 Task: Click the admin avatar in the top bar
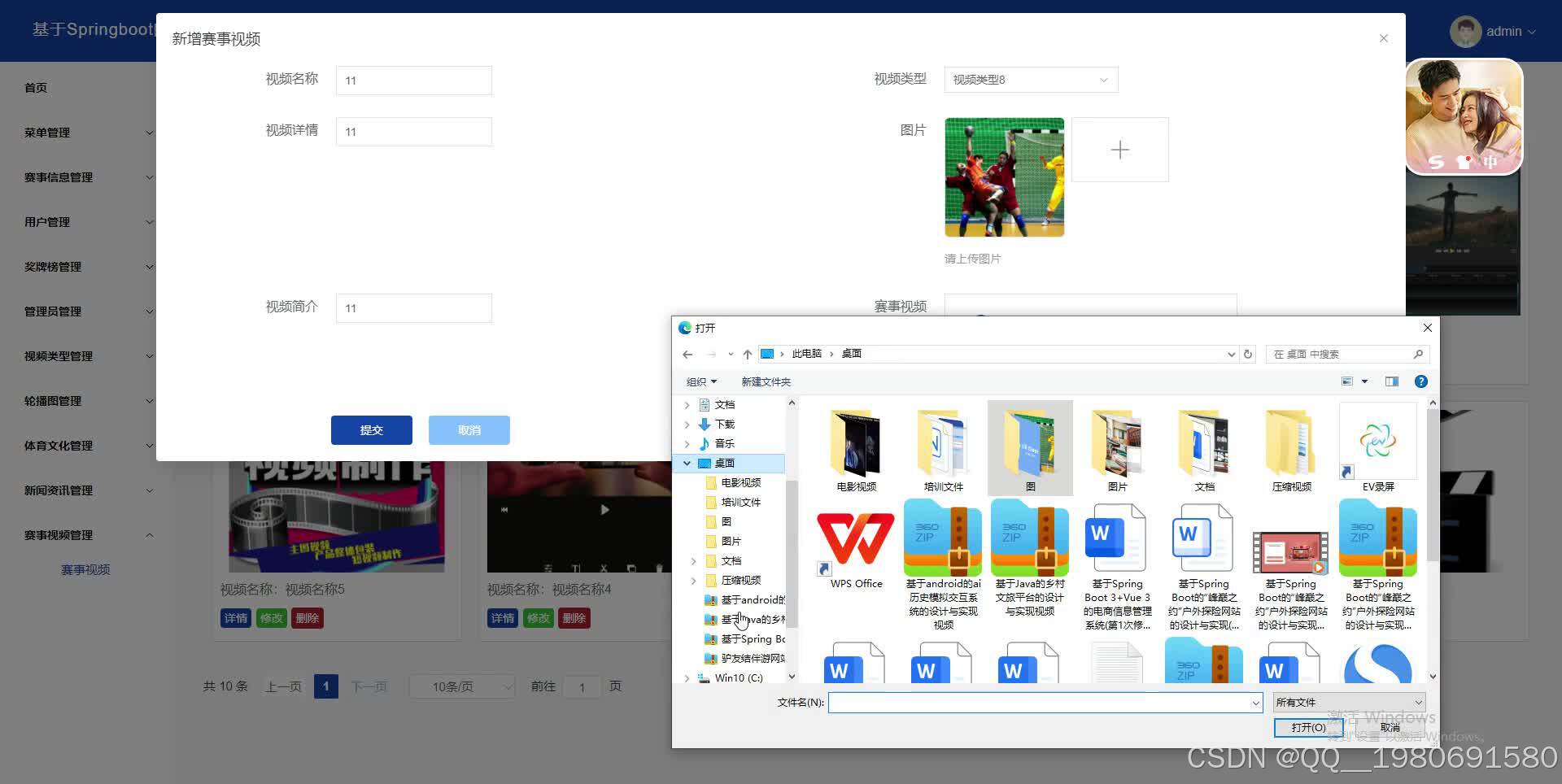(1464, 31)
